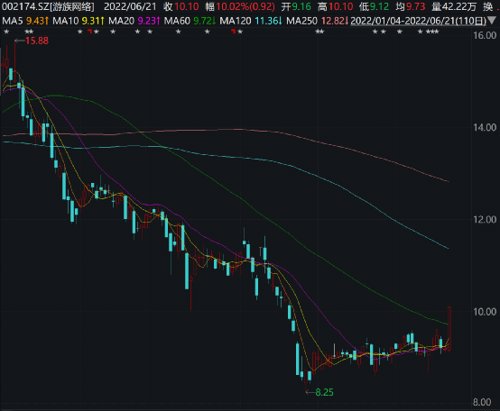This screenshot has height=411, width=500.
Task: Click the MA250 indicator label
Action: tap(302, 21)
